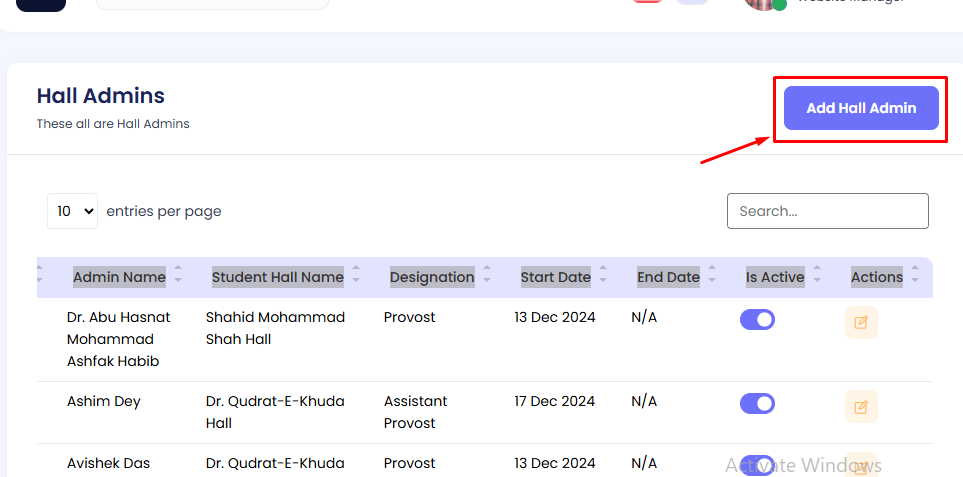This screenshot has width=963, height=477.
Task: Click the Add Hall Admin button
Action: pyautogui.click(x=860, y=108)
